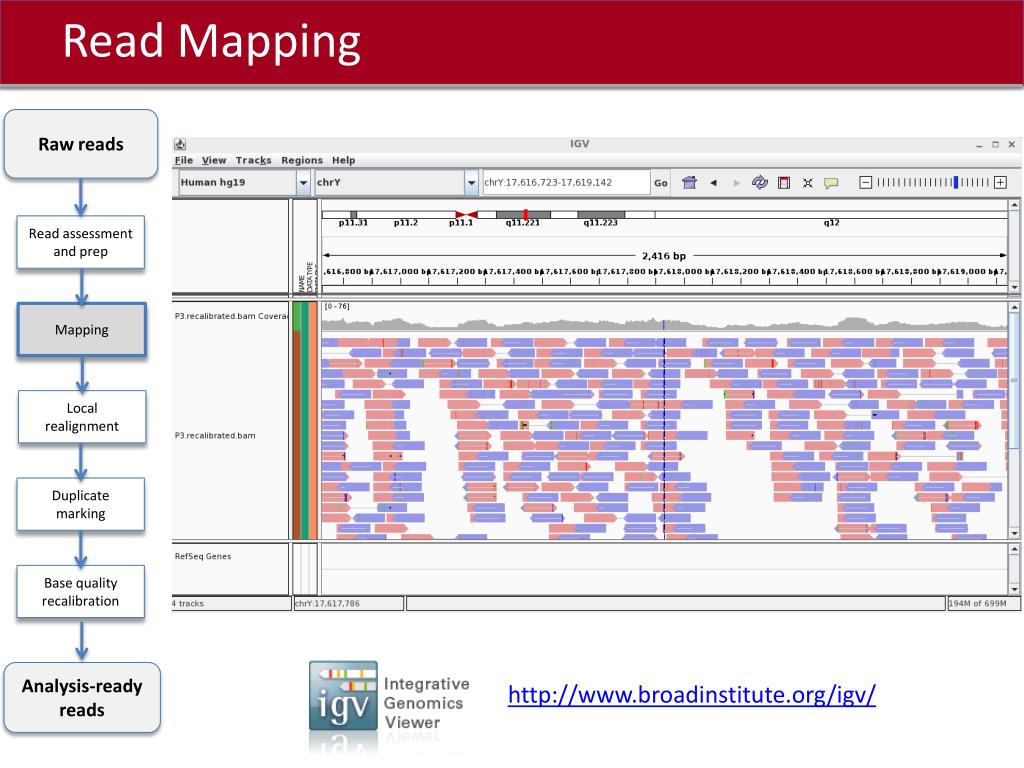
Task: Click the red centromere at p11.1
Action: 466,214
